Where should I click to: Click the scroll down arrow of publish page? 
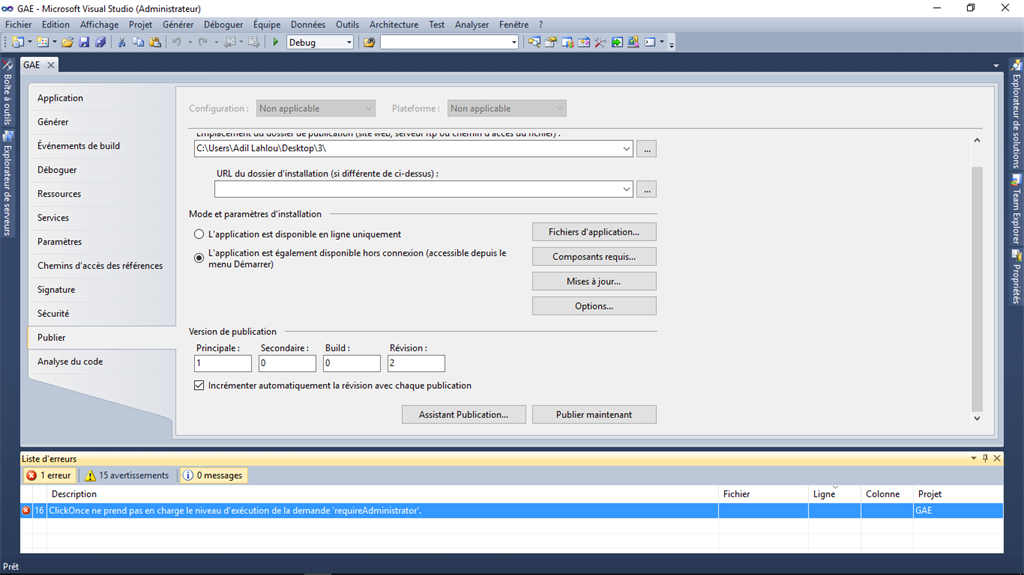click(977, 418)
